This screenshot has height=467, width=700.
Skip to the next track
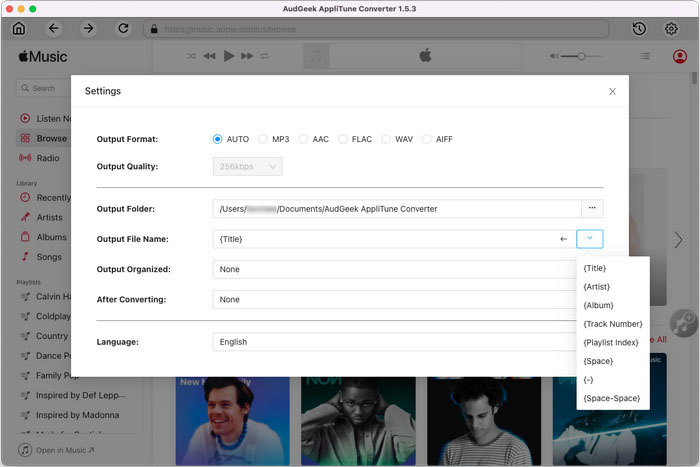247,56
